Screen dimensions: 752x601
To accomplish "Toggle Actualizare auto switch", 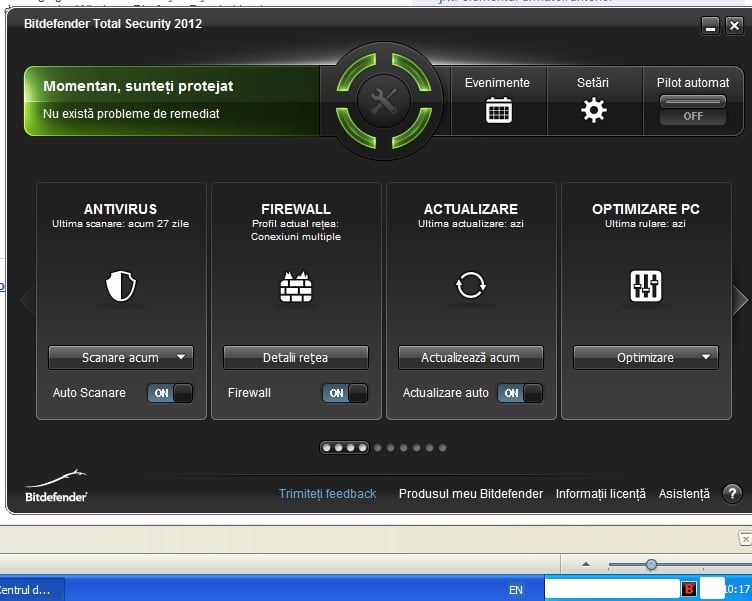I will [x=520, y=393].
